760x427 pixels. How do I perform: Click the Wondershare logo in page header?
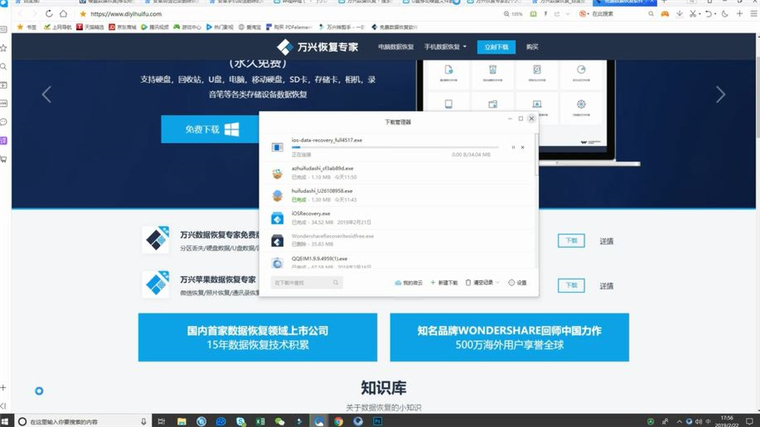pyautogui.click(x=317, y=47)
